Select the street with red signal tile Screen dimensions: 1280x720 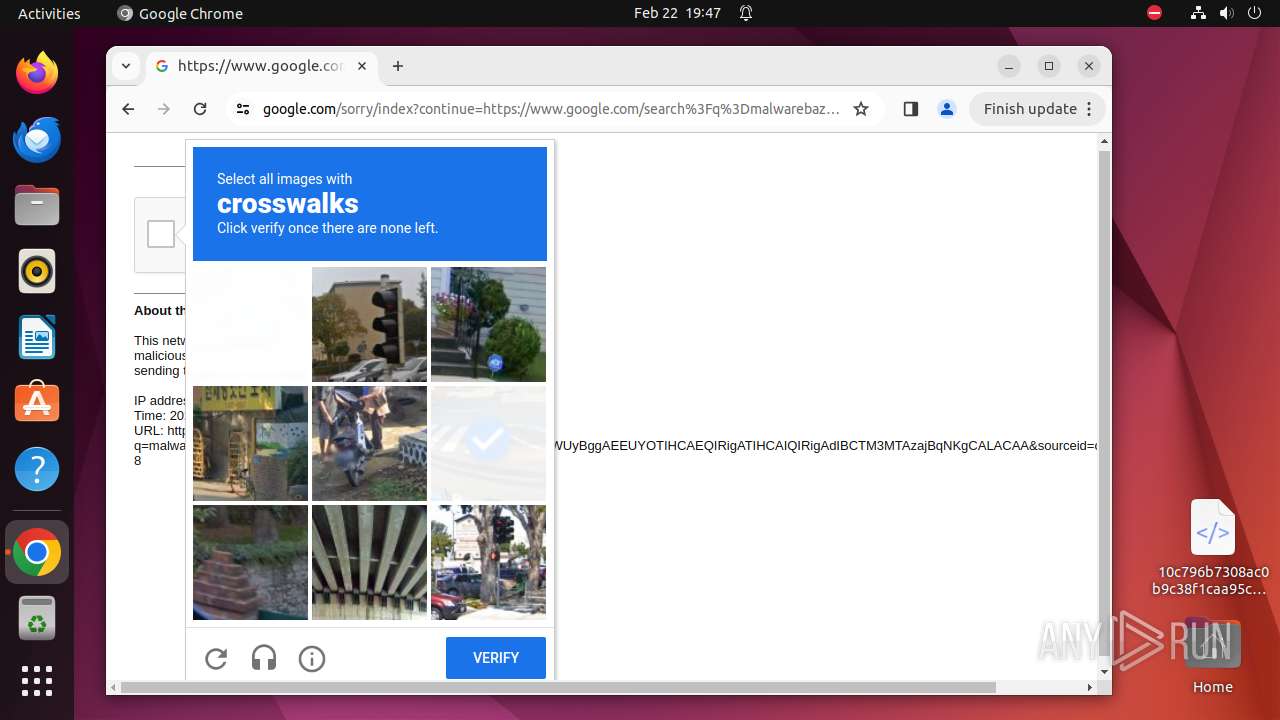click(x=488, y=562)
